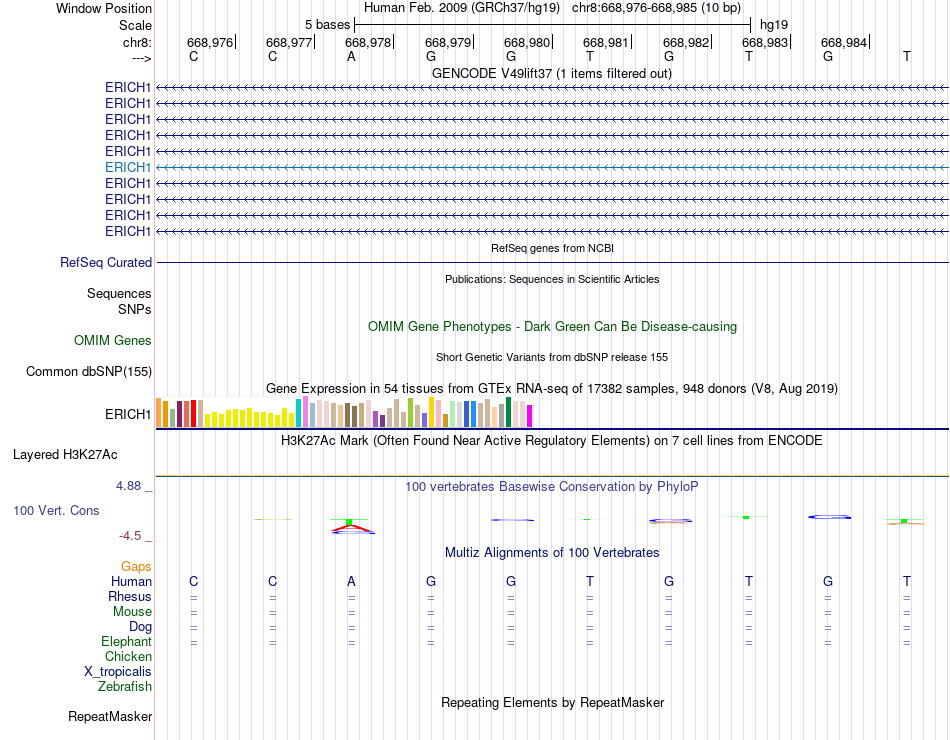Click the red triangle PhyloP marker under A
This screenshot has width=950, height=740.
click(x=351, y=528)
